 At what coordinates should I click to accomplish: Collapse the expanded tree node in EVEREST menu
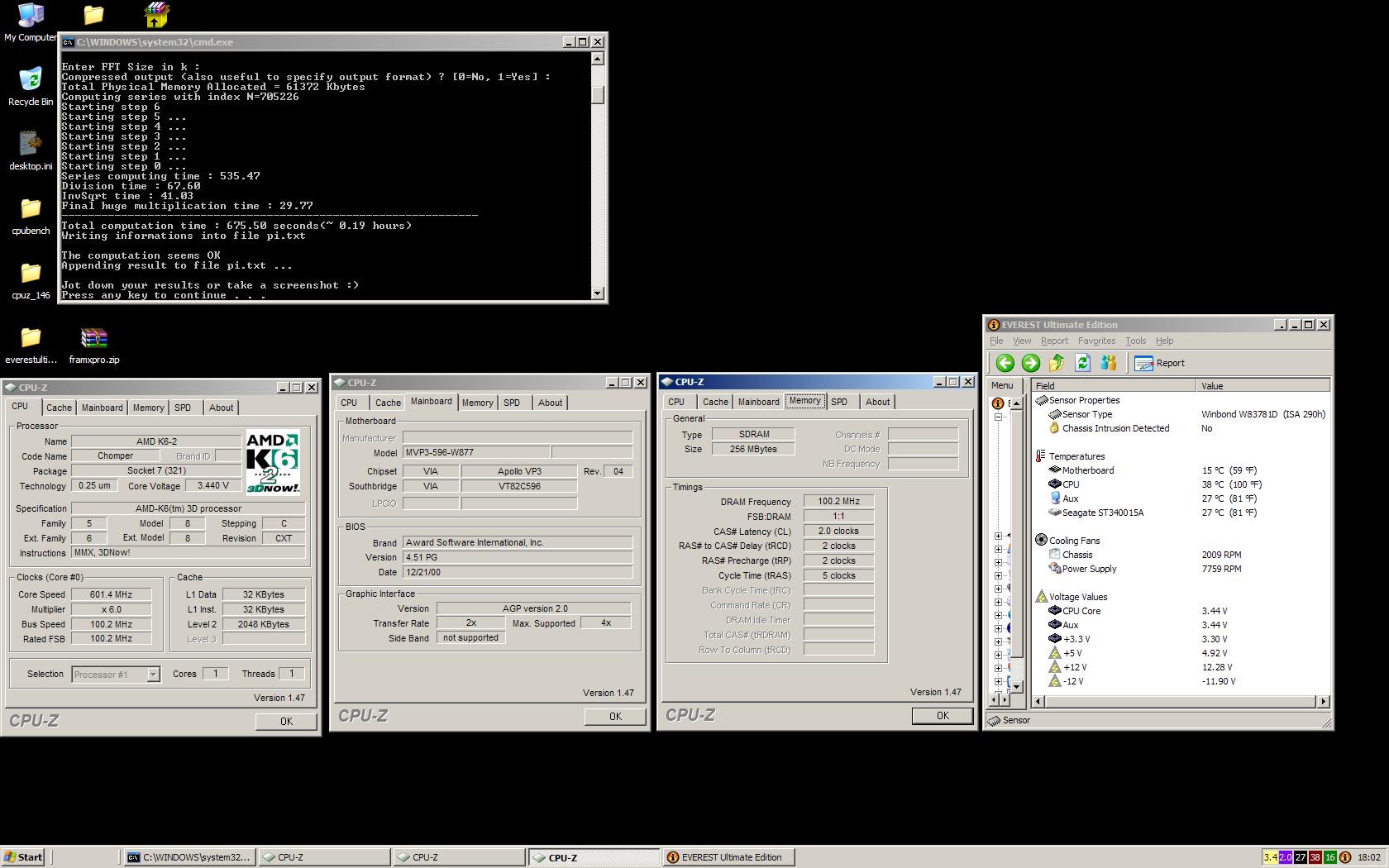998,417
